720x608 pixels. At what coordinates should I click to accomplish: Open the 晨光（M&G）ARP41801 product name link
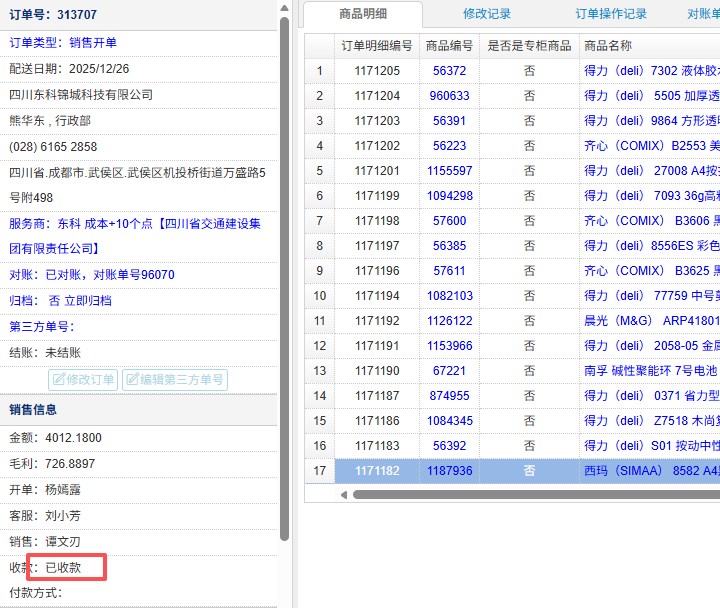coord(651,321)
